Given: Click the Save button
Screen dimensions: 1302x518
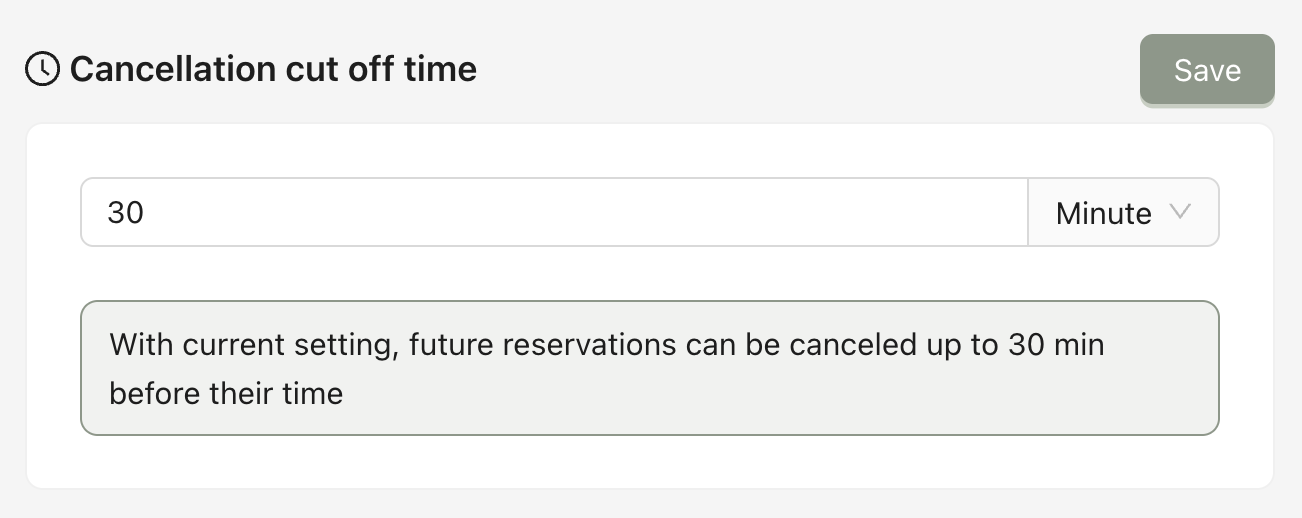Looking at the screenshot, I should (x=1207, y=70).
